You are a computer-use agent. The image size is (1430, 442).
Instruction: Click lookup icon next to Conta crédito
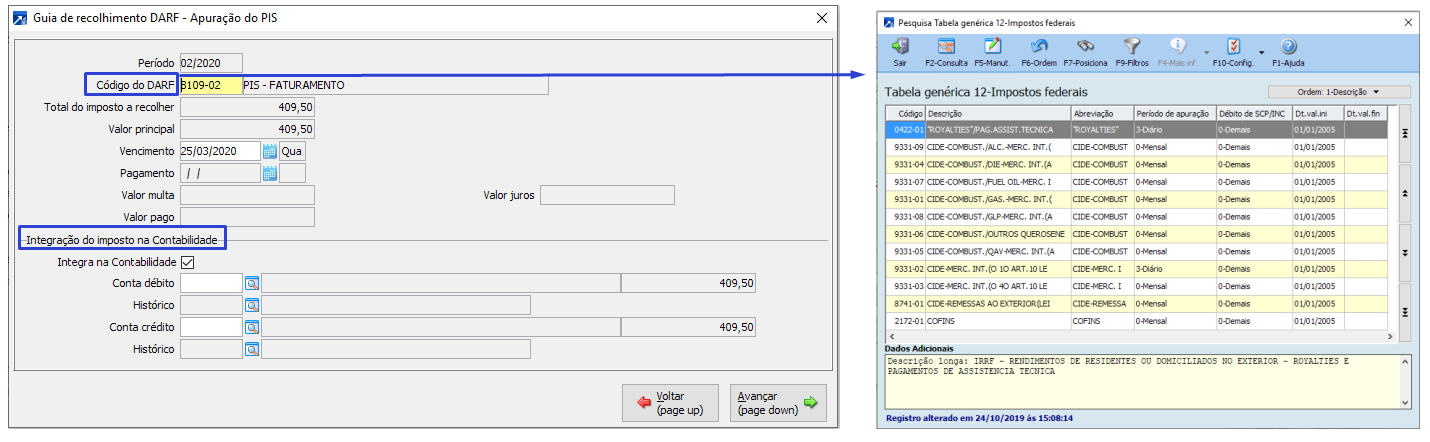click(x=252, y=327)
